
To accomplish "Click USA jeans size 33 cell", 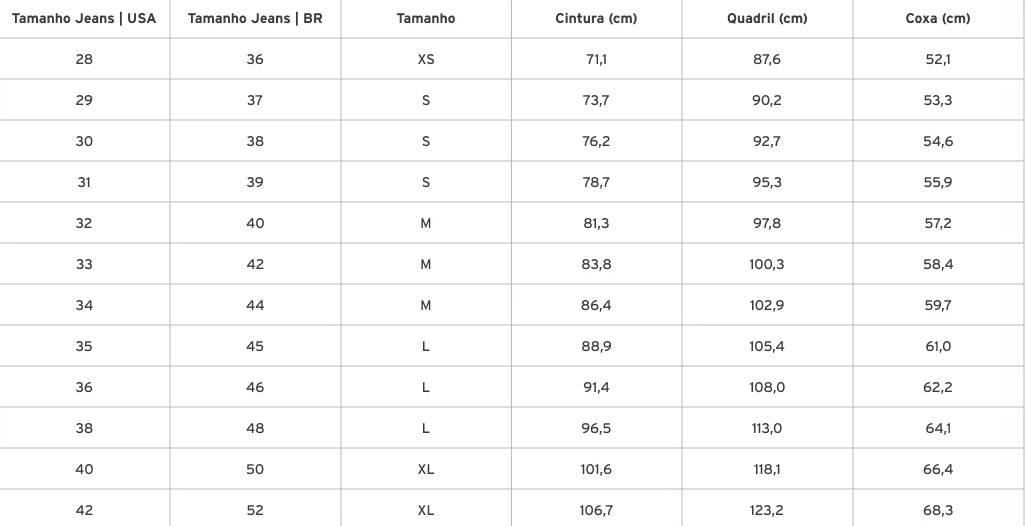I will tap(84, 264).
